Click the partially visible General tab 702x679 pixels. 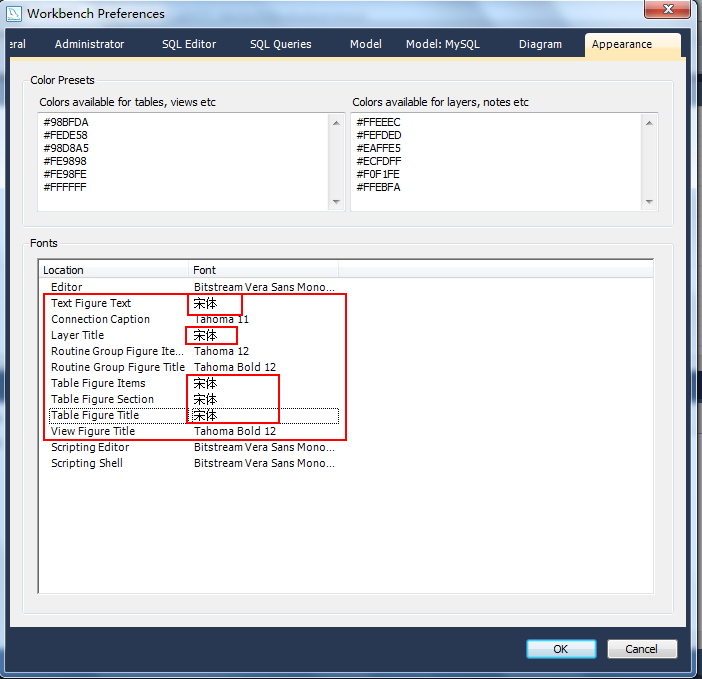tap(17, 44)
